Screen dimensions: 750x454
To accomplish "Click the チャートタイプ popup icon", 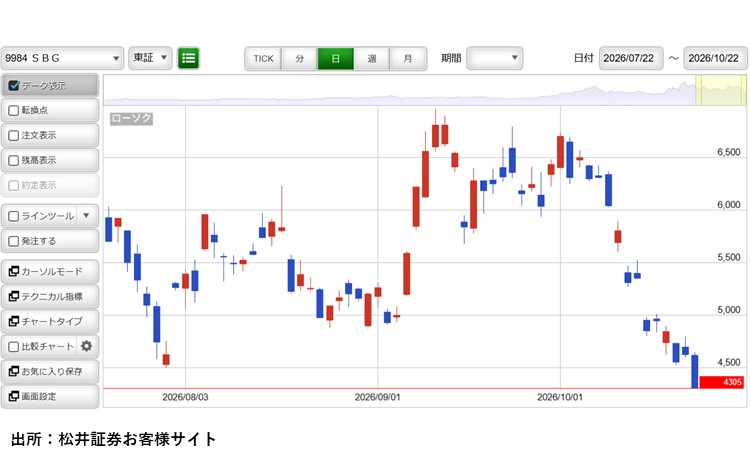I will [x=14, y=321].
